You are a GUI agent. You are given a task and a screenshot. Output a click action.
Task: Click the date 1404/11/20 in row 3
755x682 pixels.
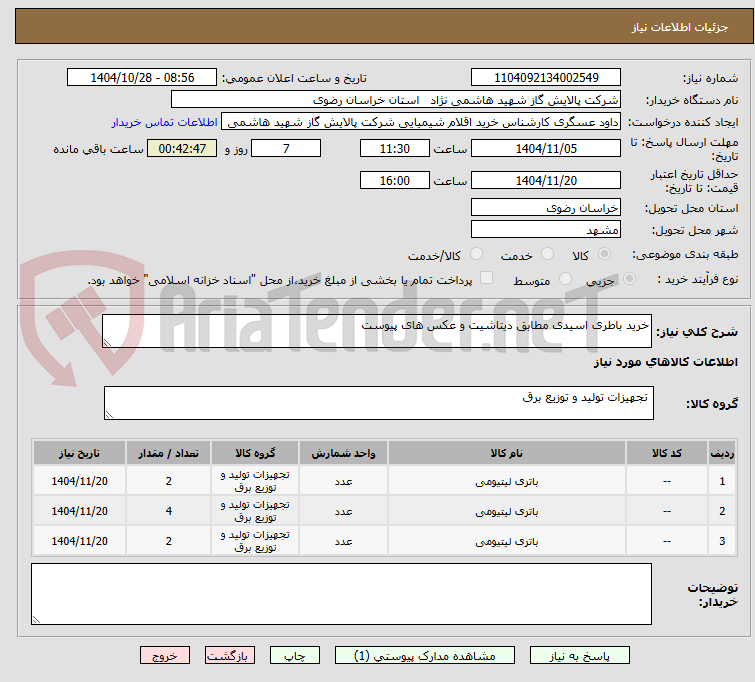click(79, 541)
